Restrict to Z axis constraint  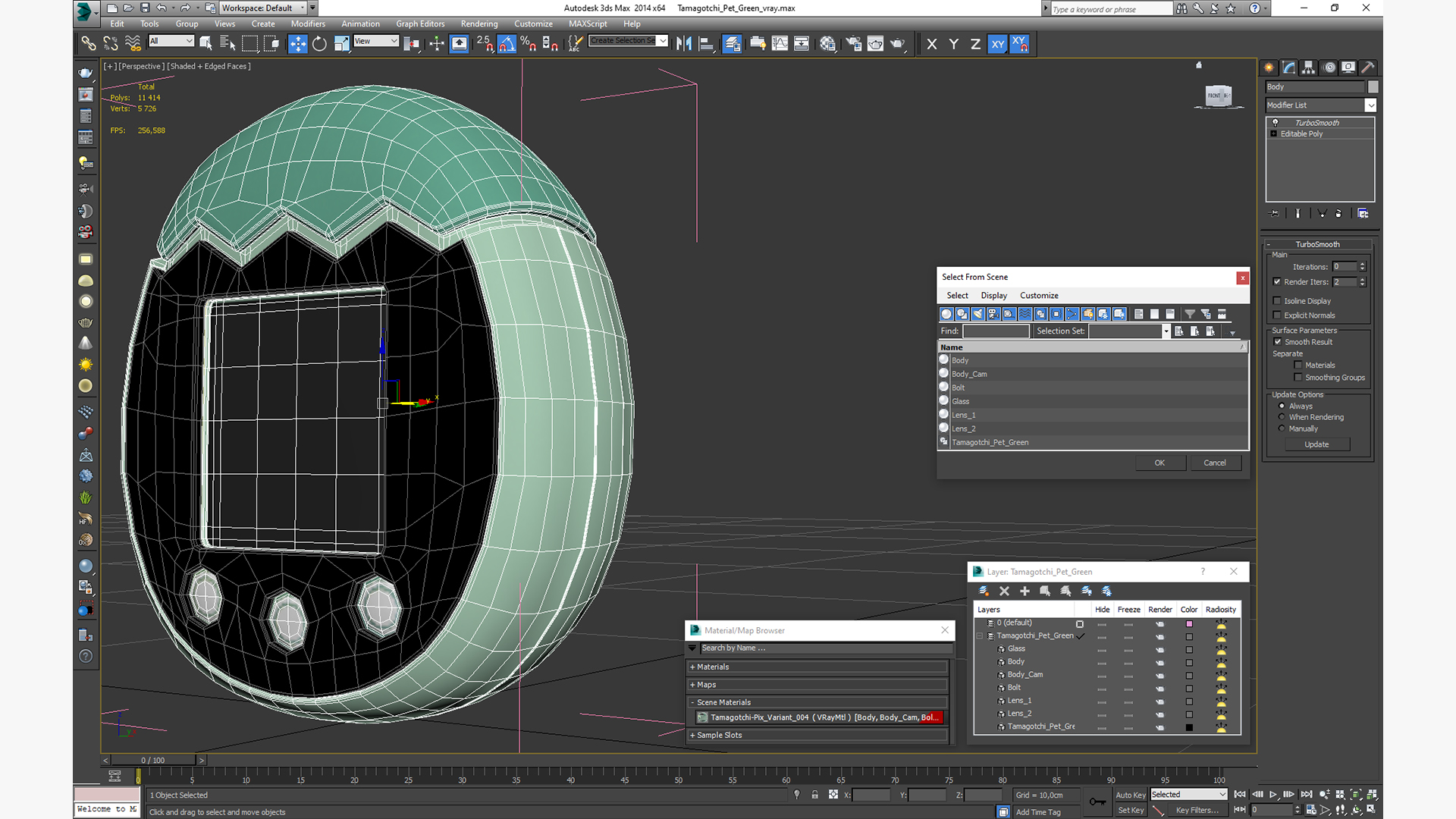[x=975, y=44]
